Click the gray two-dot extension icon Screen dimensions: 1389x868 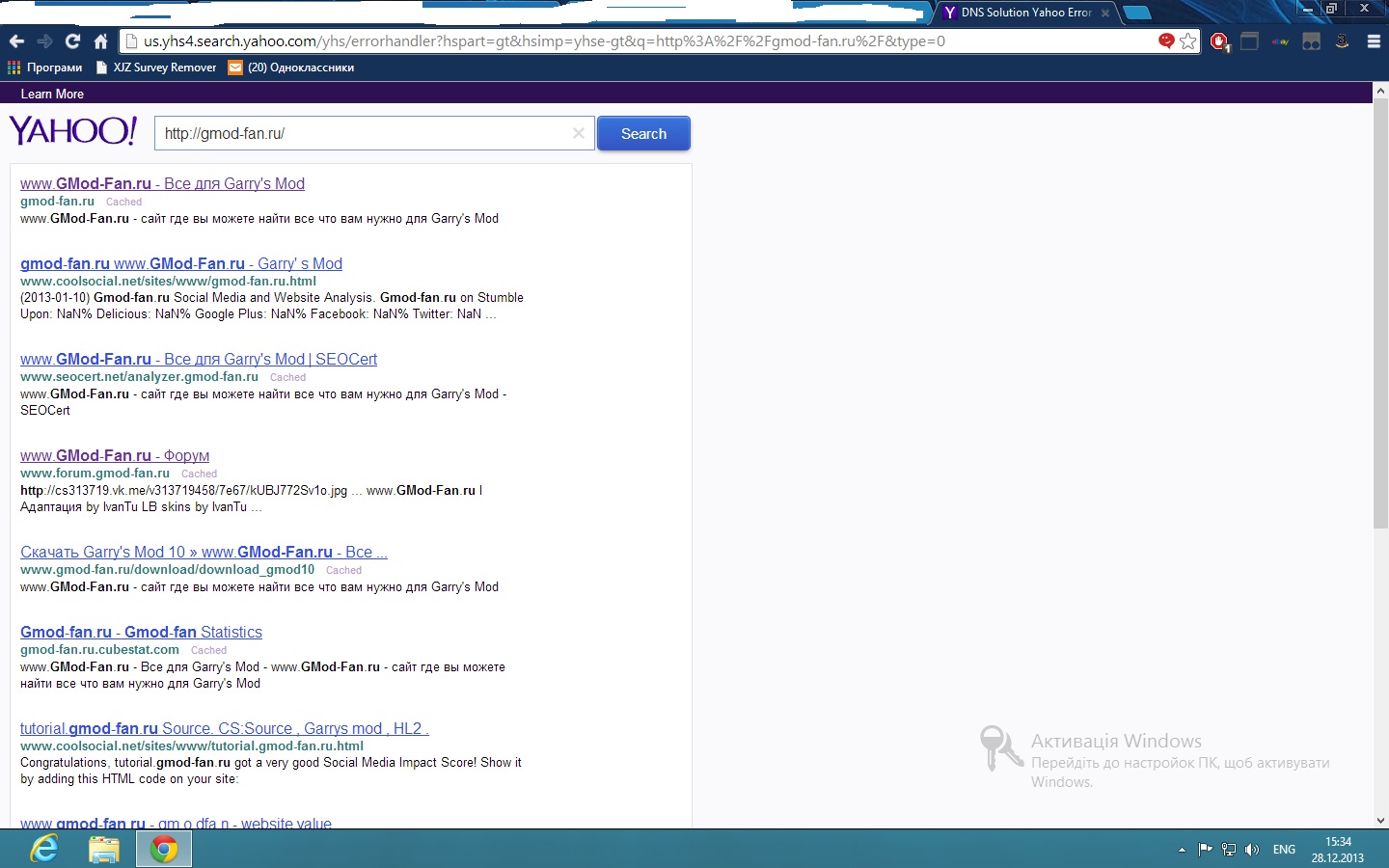click(x=1311, y=41)
